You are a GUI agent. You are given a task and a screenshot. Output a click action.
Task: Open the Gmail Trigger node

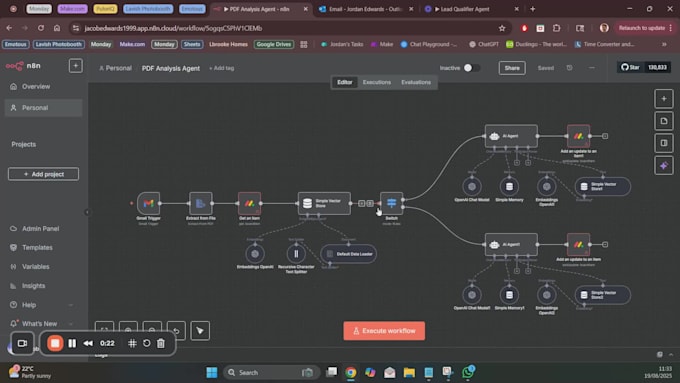(148, 203)
